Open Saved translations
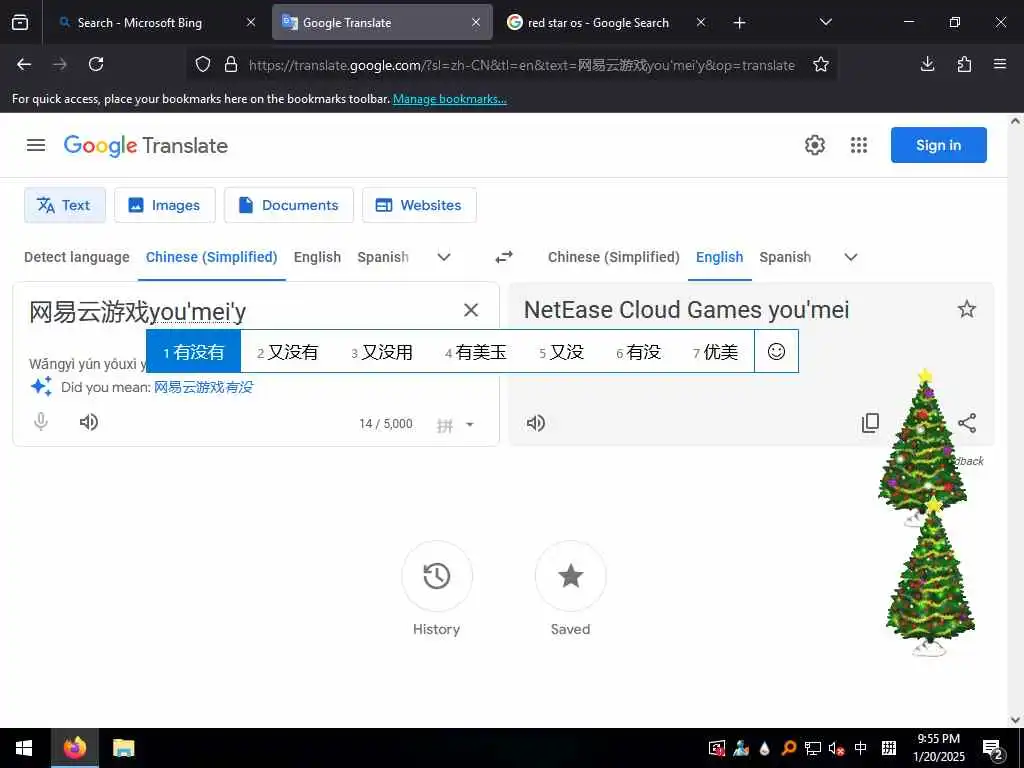The height and width of the screenshot is (768, 1024). point(570,576)
